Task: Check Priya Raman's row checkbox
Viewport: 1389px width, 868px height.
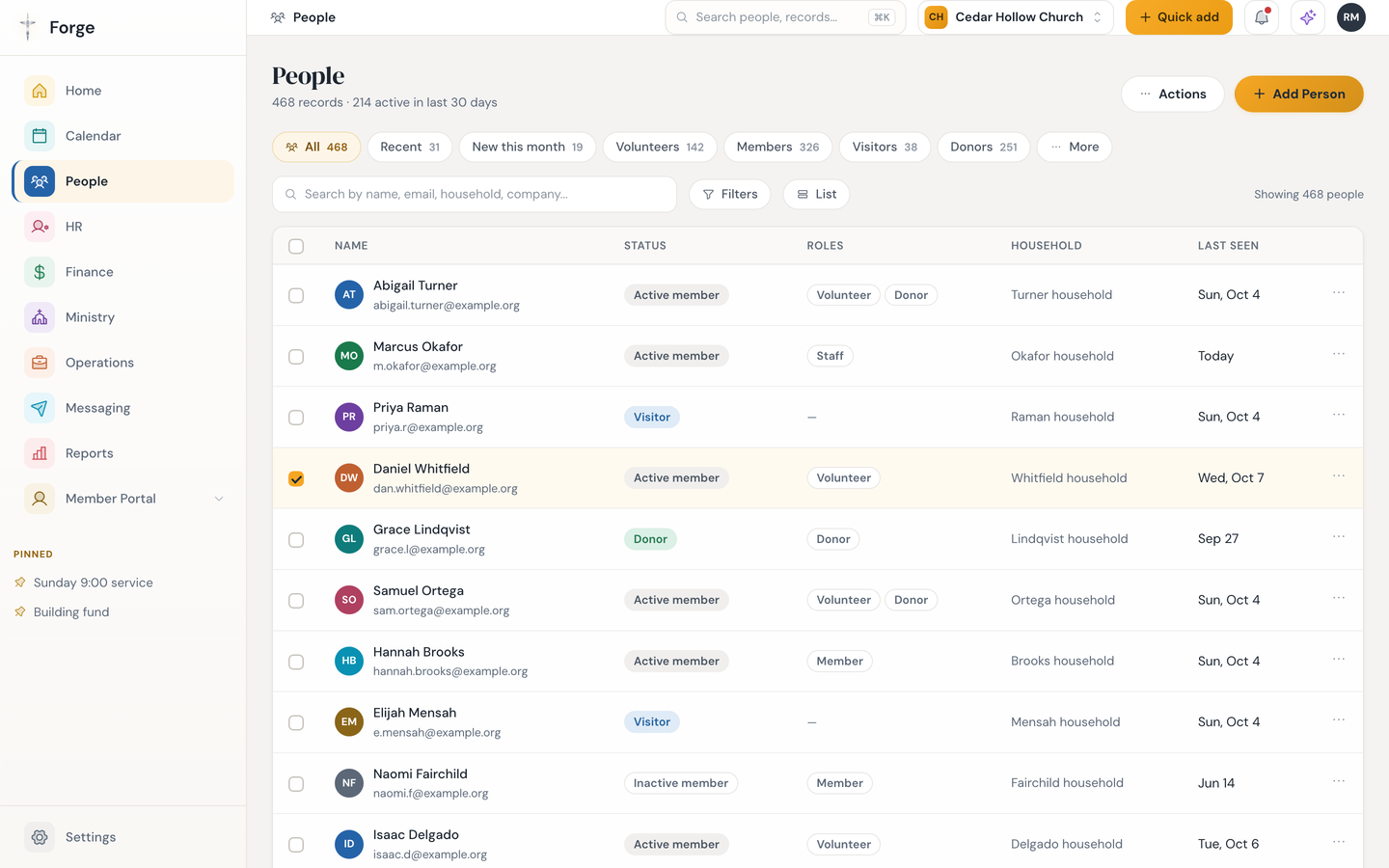Action: click(x=296, y=418)
